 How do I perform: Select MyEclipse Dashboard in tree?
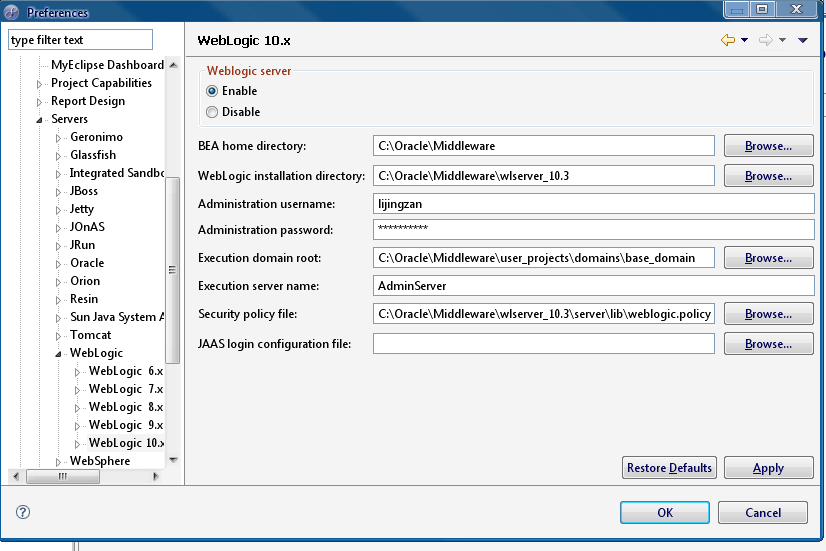point(107,65)
